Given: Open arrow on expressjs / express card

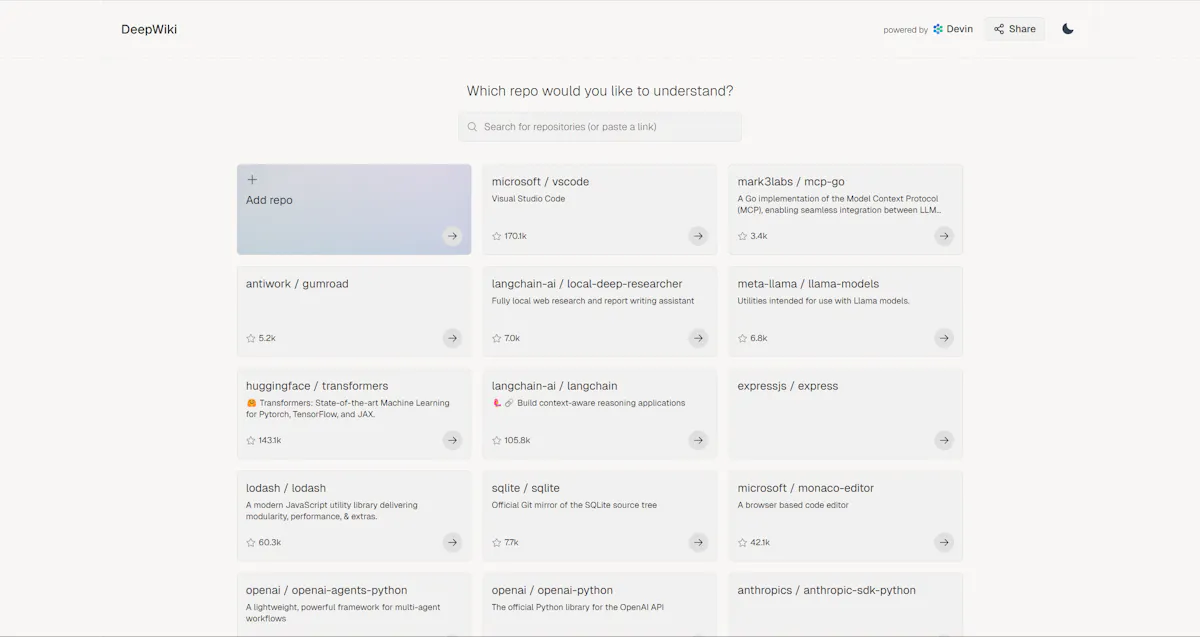Looking at the screenshot, I should [944, 440].
